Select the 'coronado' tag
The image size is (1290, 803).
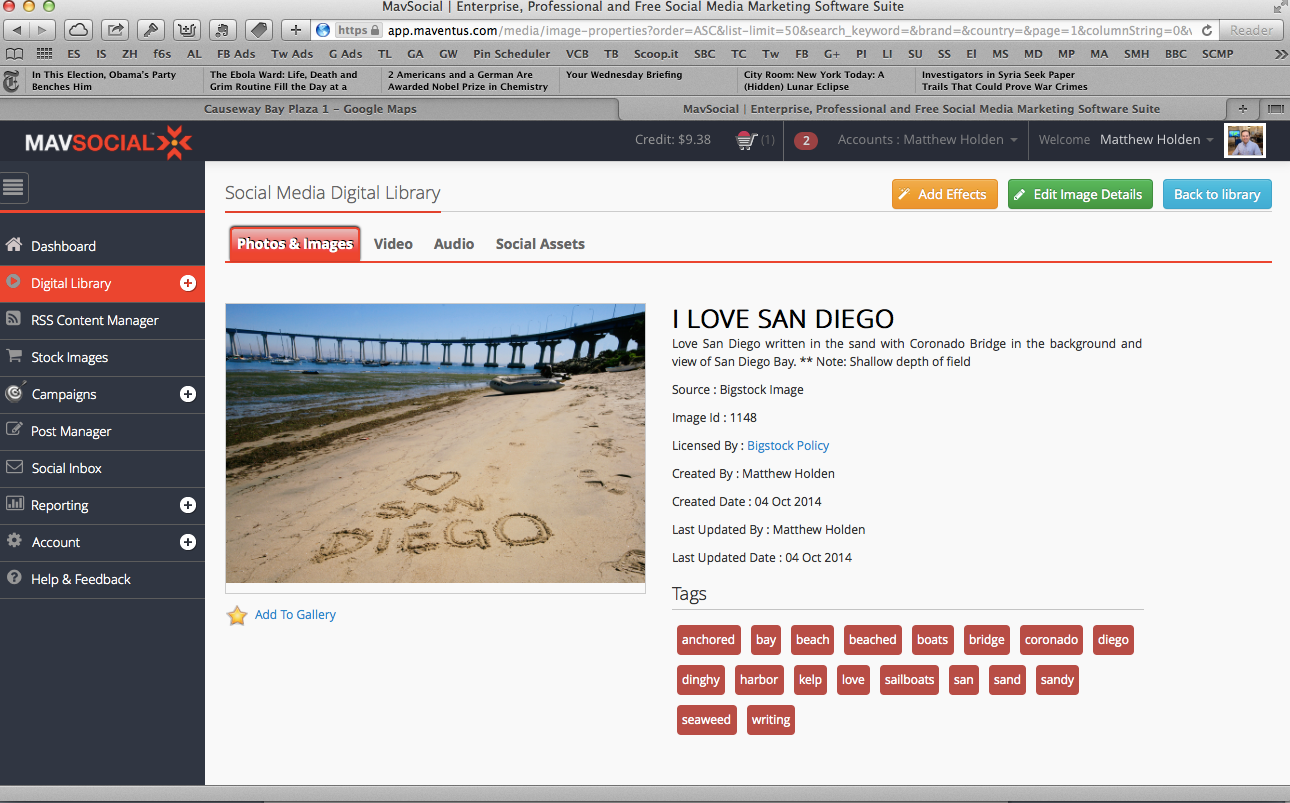(x=1051, y=640)
